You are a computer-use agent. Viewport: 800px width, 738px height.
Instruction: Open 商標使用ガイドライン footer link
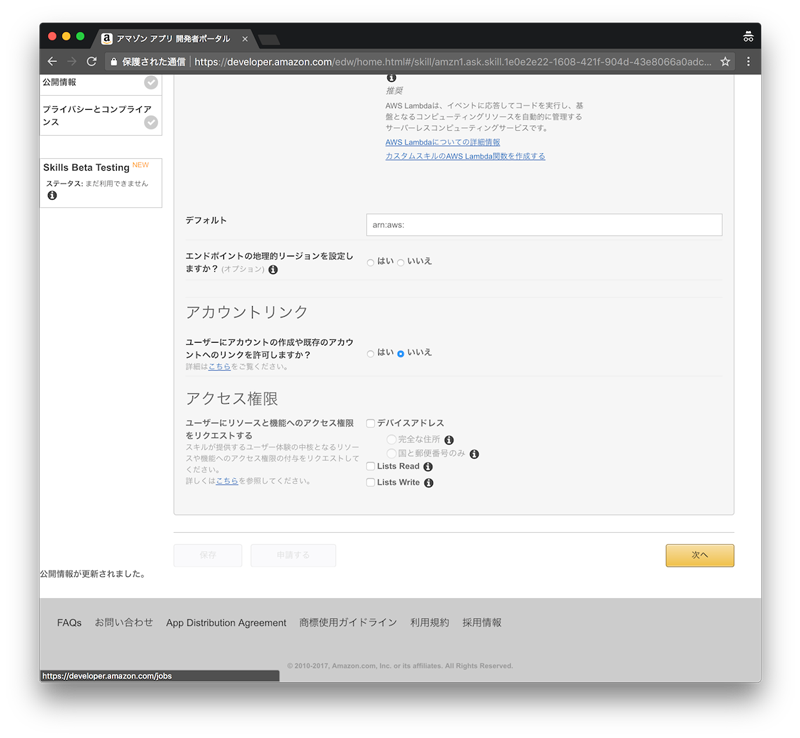pos(348,623)
